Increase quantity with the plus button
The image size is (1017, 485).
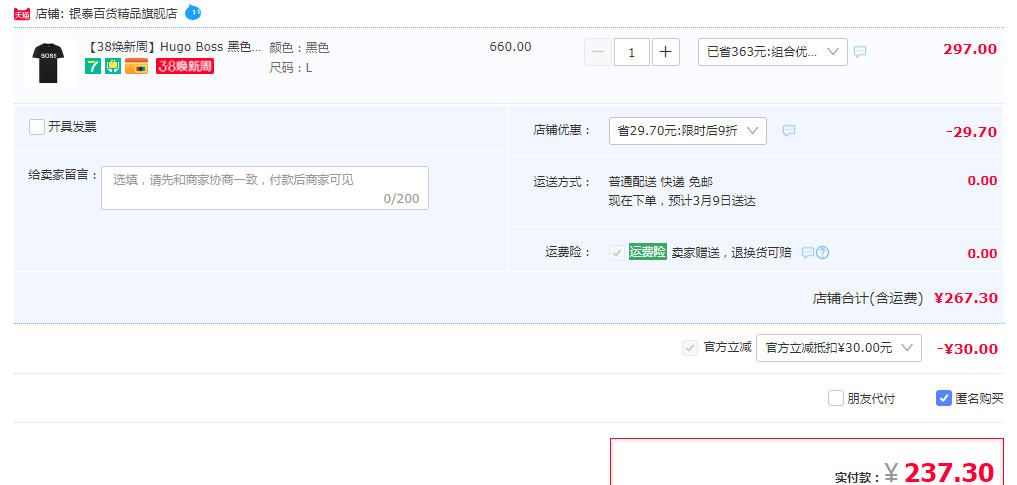pyautogui.click(x=665, y=53)
